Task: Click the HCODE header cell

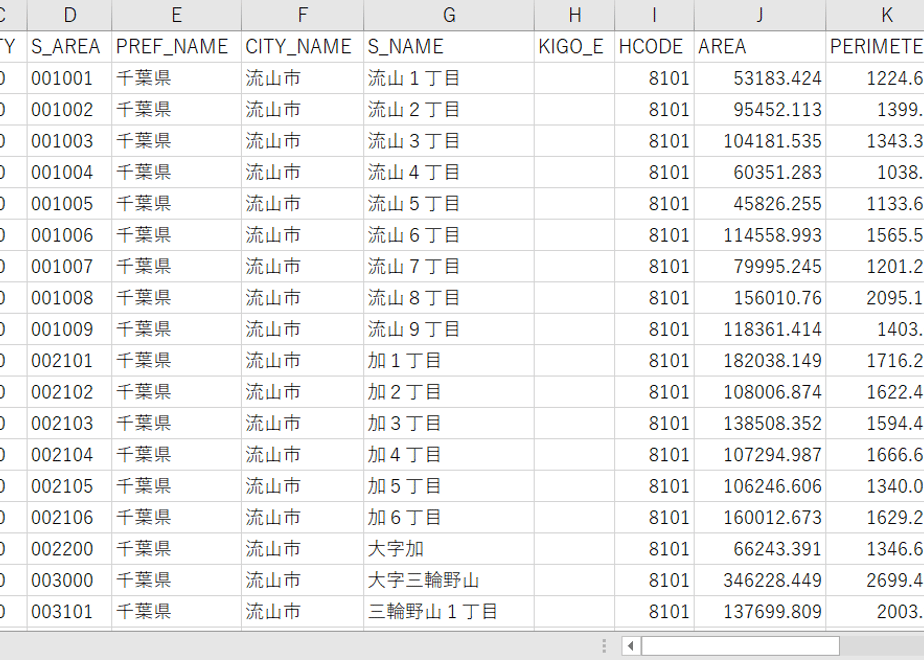Action: 654,47
